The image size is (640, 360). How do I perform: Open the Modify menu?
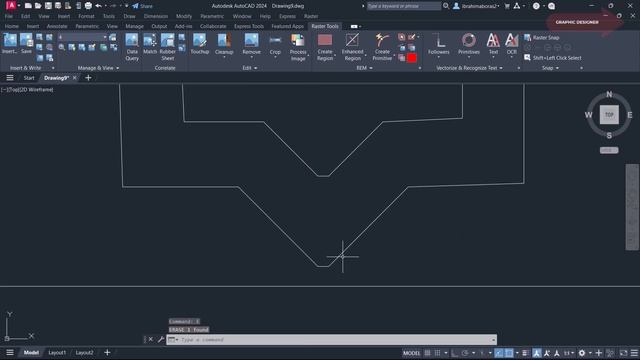[184, 16]
